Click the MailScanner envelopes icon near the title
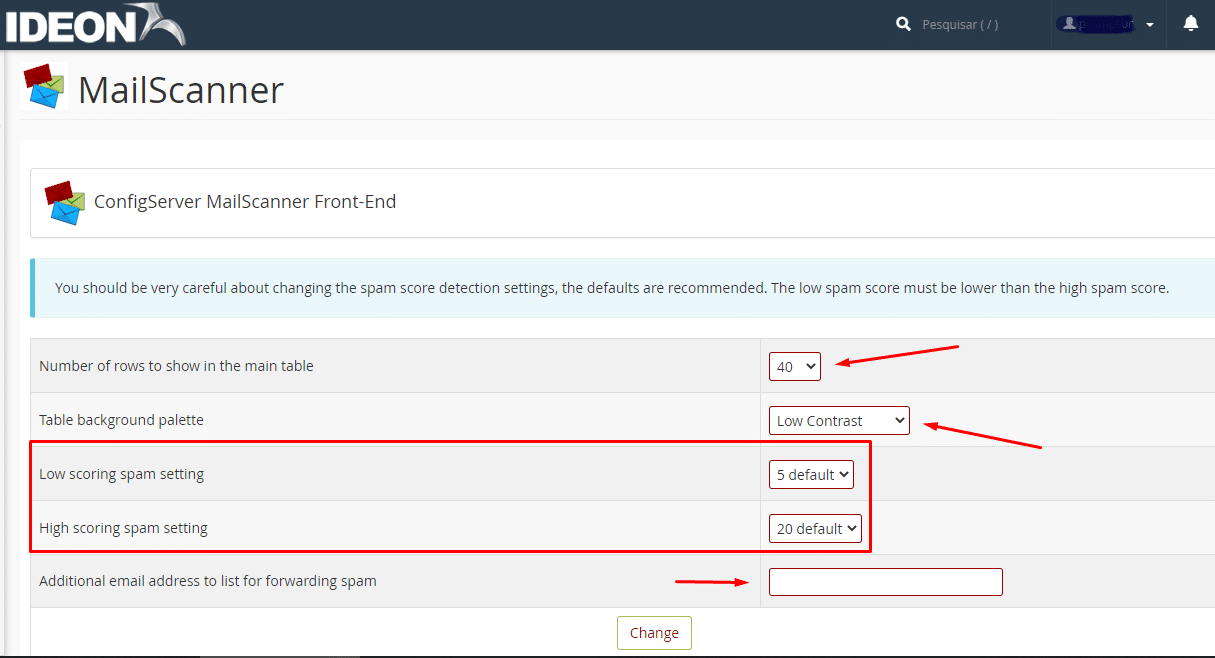Image resolution: width=1215 pixels, height=658 pixels. [x=45, y=88]
